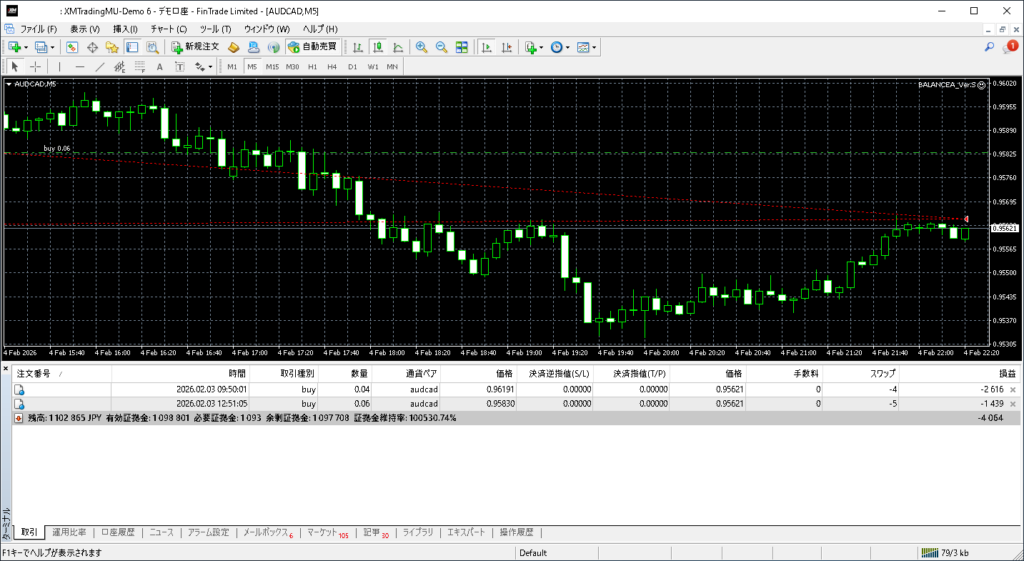This screenshot has height=561, width=1024.
Task: Open the tile windows icon
Action: click(461, 47)
